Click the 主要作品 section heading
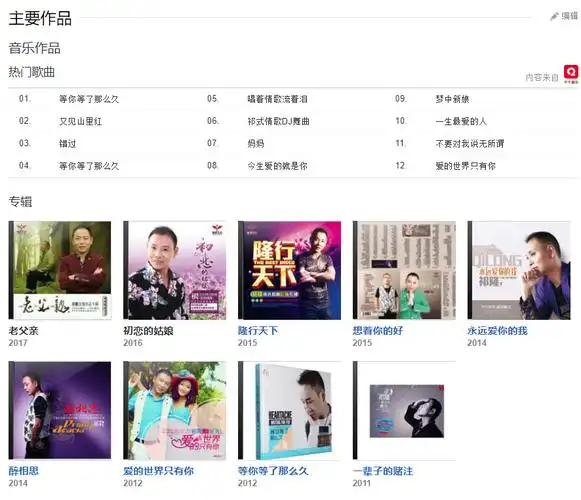 40,18
